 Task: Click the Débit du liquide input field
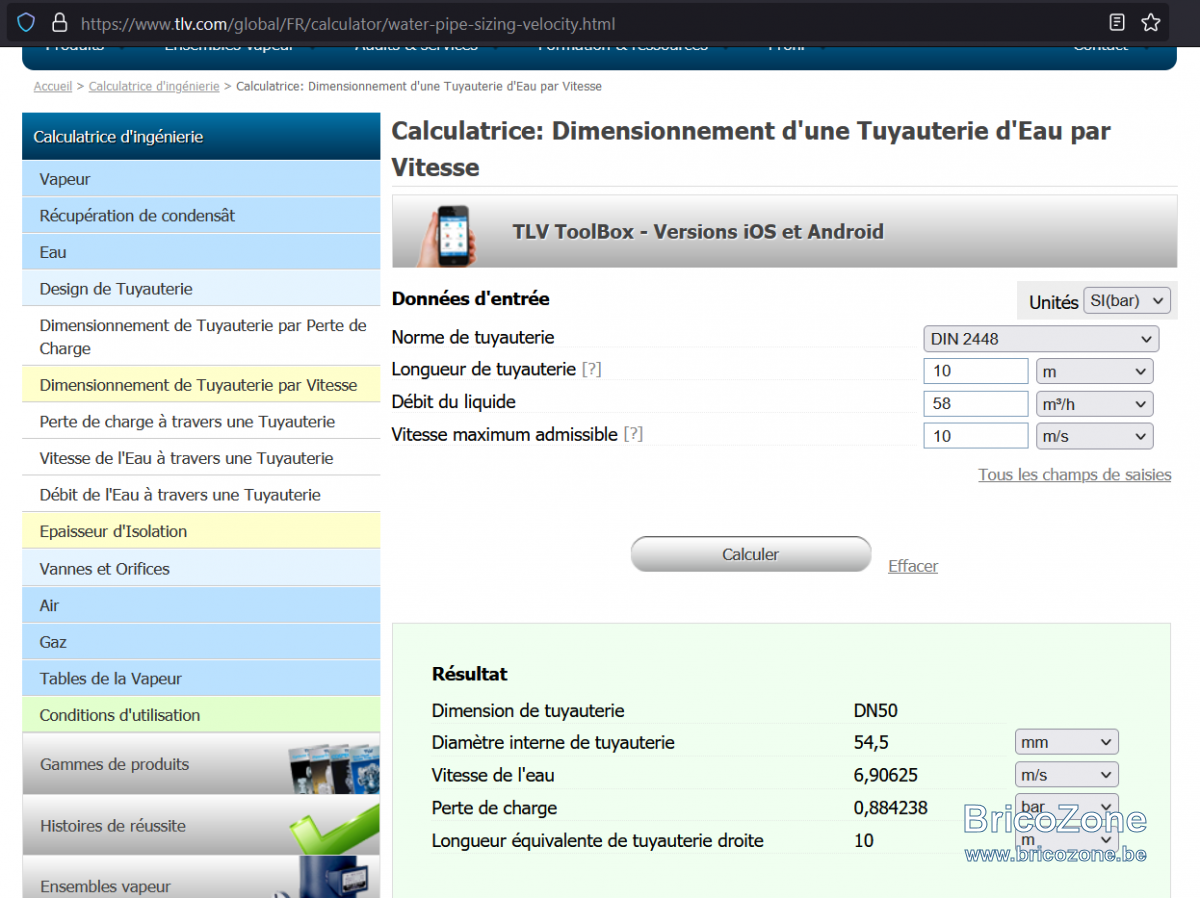(x=976, y=404)
